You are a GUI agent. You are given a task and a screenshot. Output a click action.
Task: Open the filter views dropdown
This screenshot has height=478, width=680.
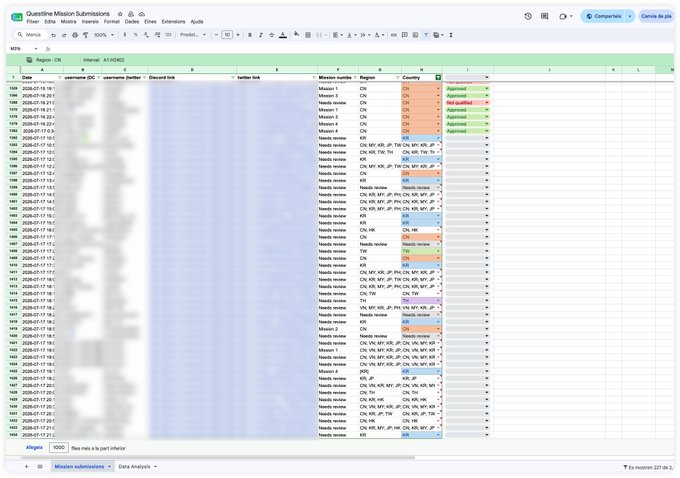pyautogui.click(x=438, y=35)
